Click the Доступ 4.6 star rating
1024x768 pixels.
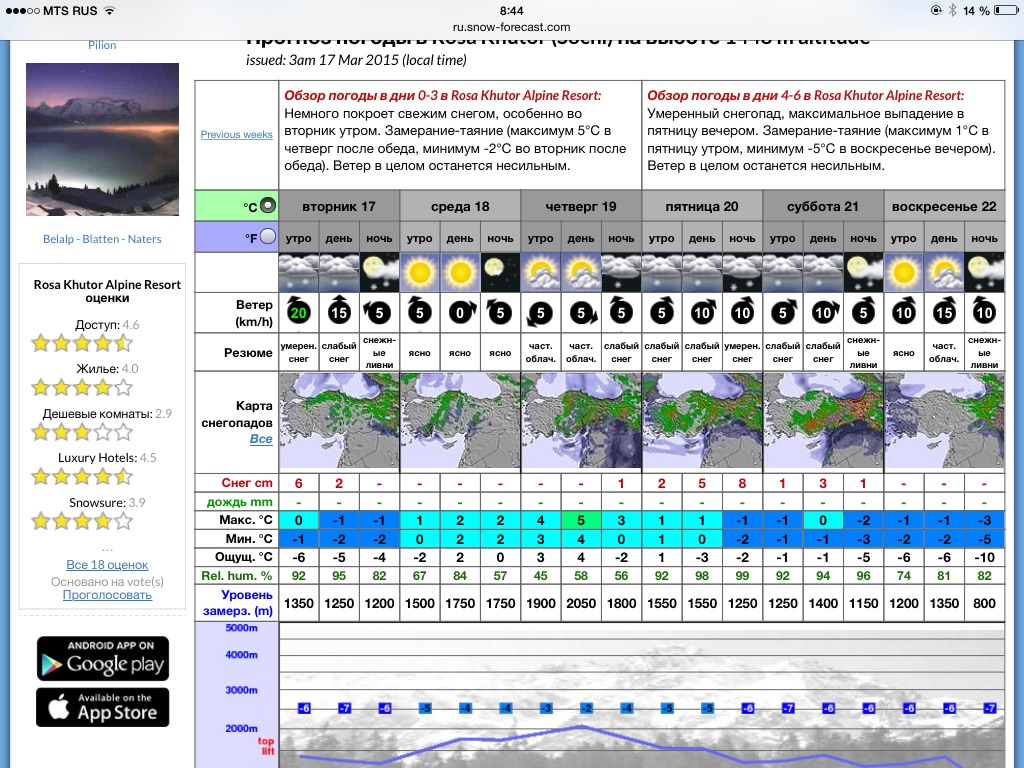82,342
